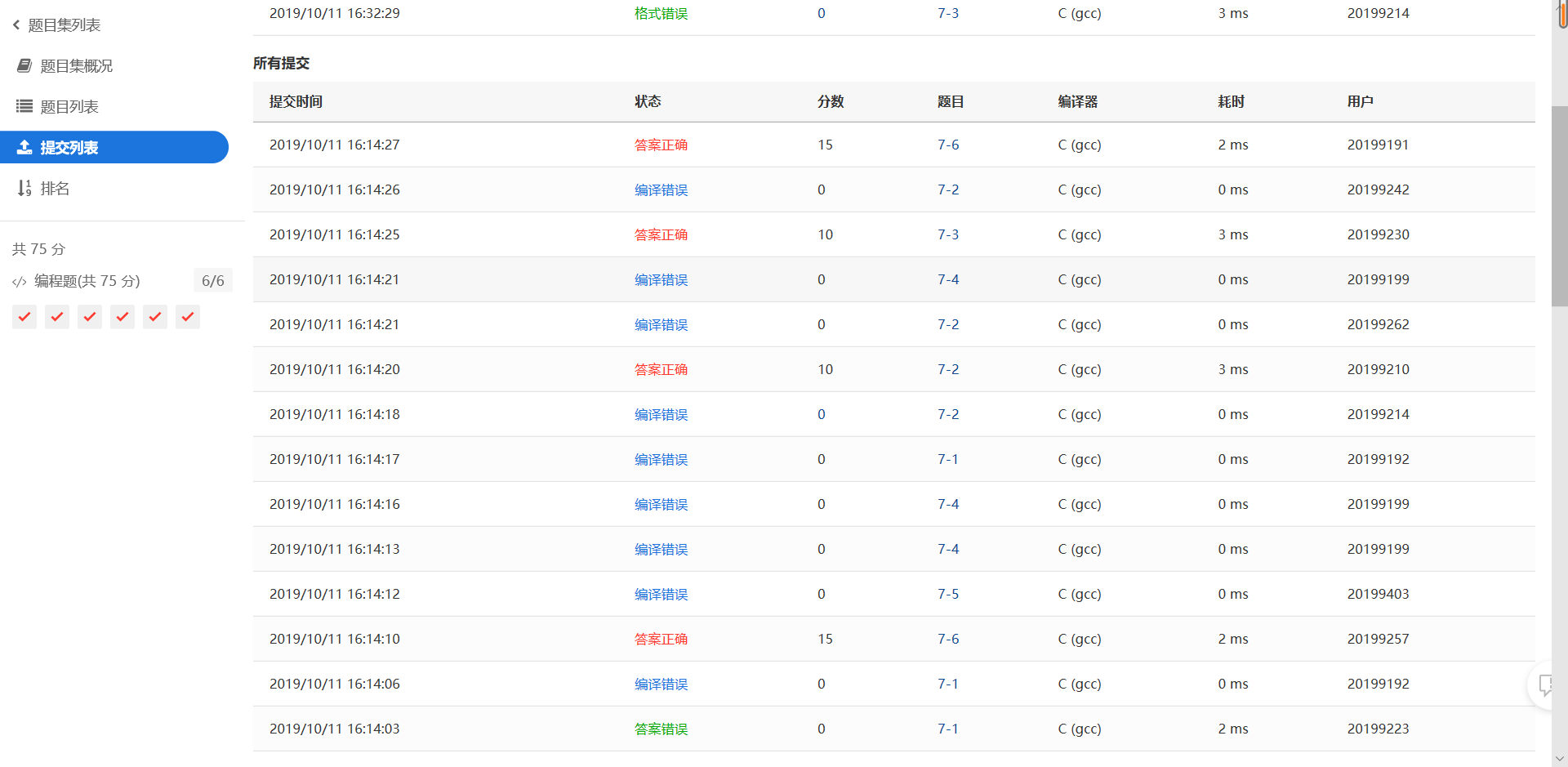Click the 6/6 progress badge

(x=213, y=281)
